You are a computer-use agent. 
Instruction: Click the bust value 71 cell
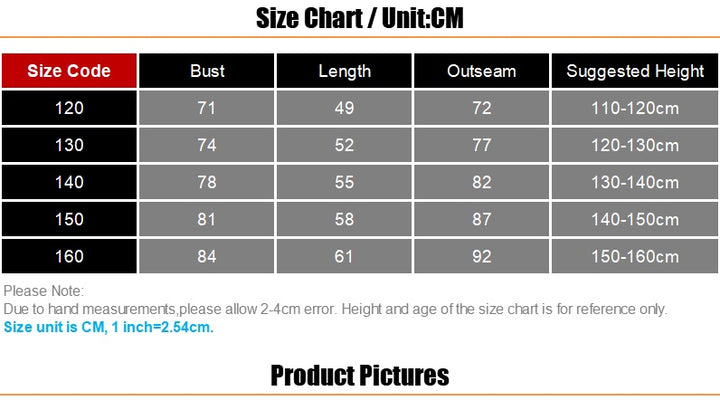click(x=207, y=108)
